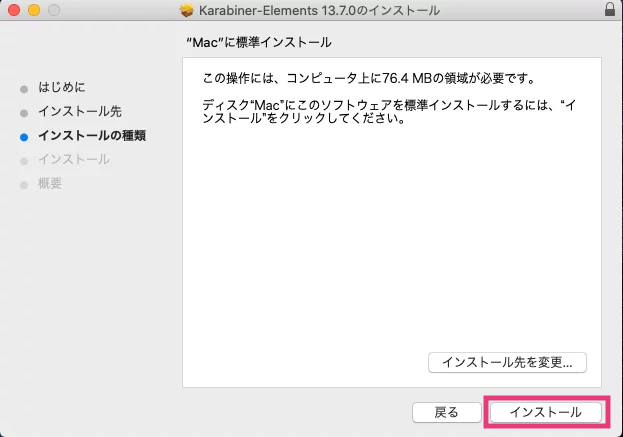Screen dimensions: 623x437
Task: Click the インストール button
Action: pyautogui.click(x=546, y=412)
